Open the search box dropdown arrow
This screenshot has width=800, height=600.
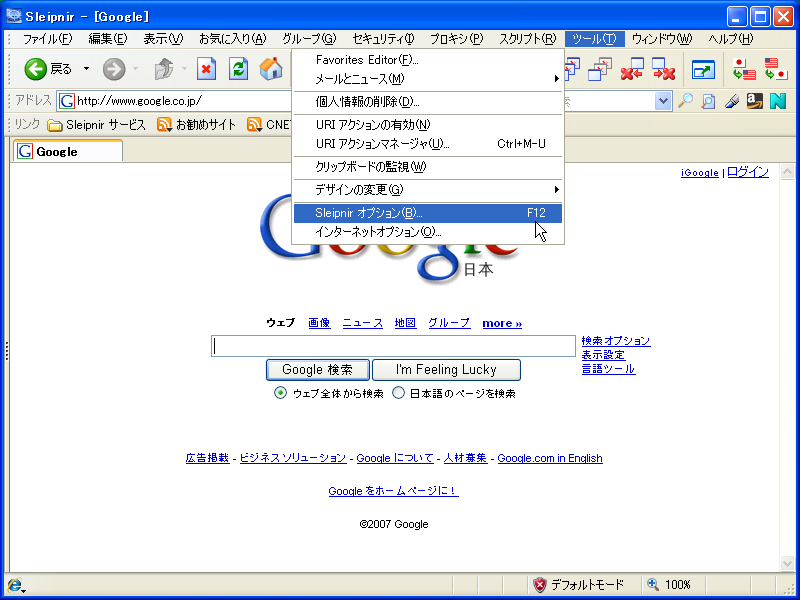[663, 101]
